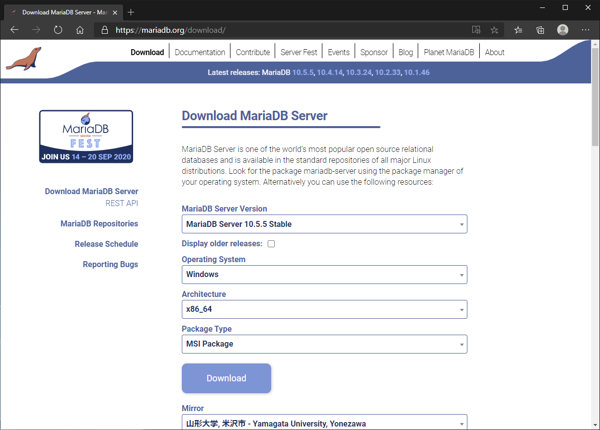
Task: Open the collections icon
Action: pyautogui.click(x=540, y=30)
